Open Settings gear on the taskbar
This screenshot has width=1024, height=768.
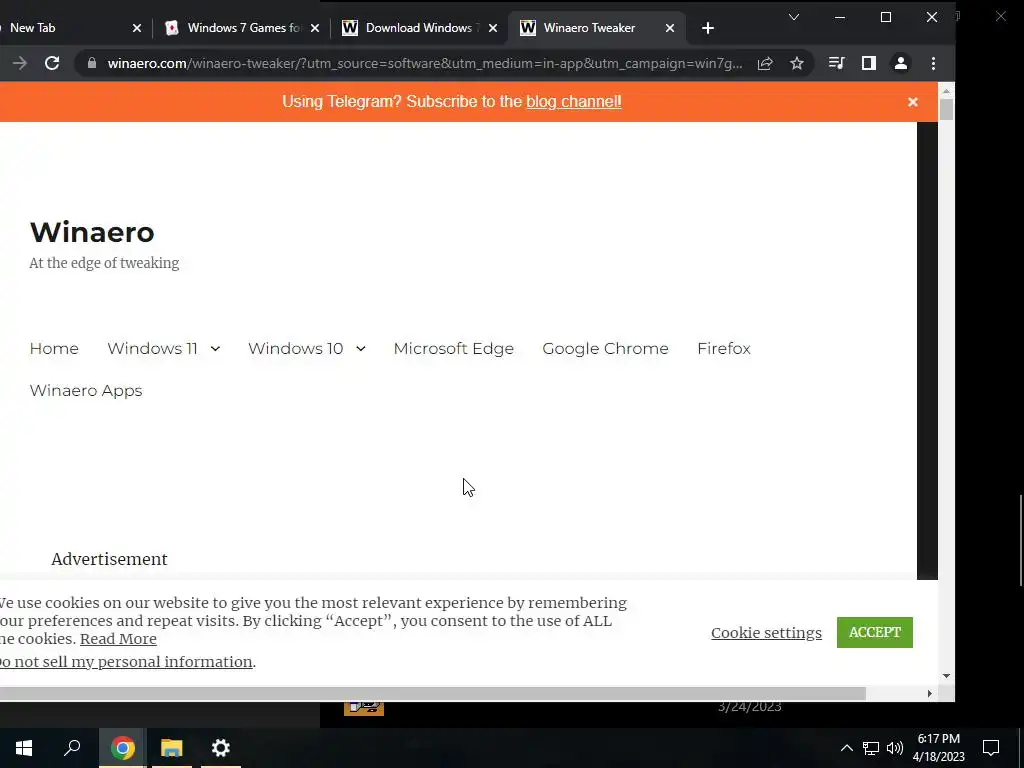[x=221, y=748]
